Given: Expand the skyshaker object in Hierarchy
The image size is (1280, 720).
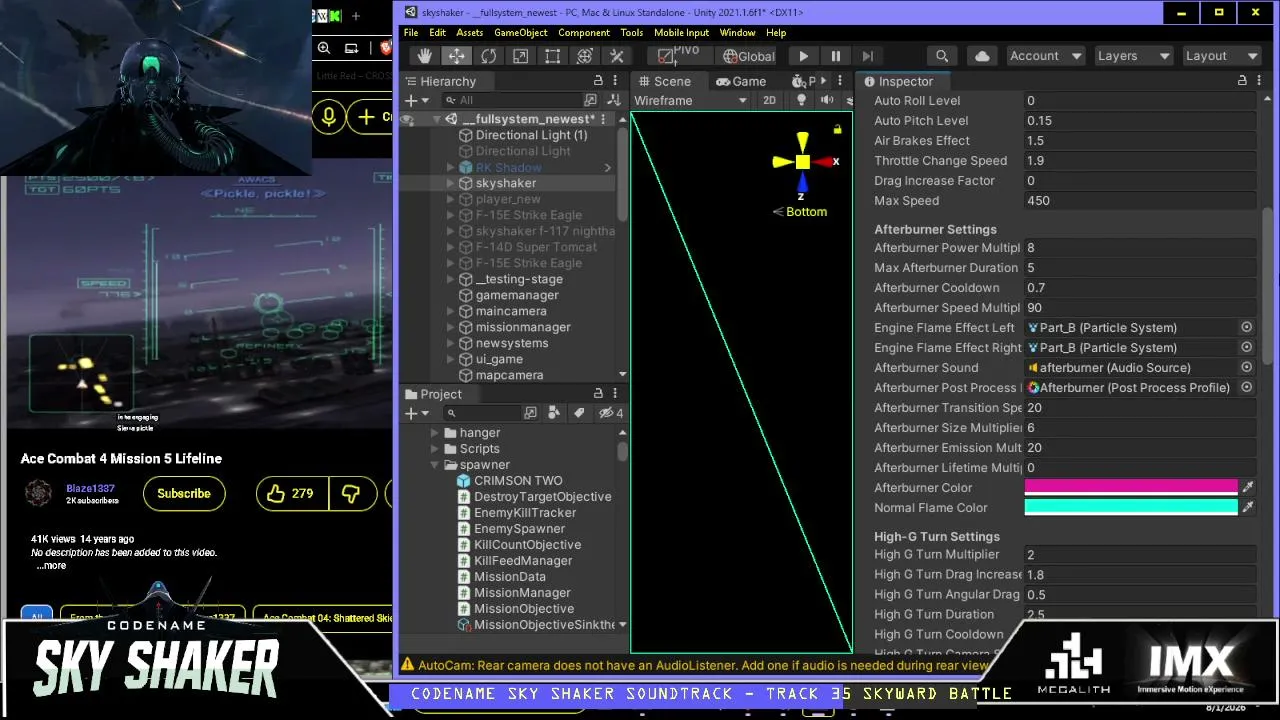Looking at the screenshot, I should (x=451, y=183).
